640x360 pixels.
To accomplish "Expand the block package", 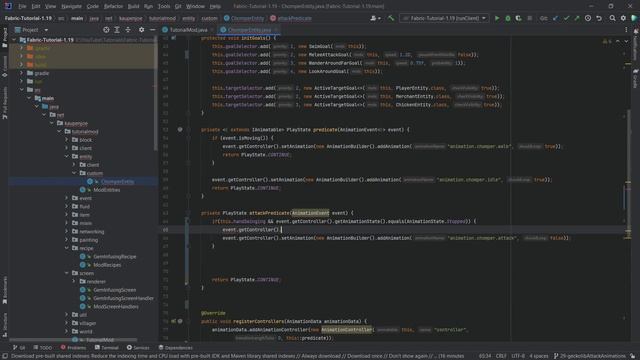I will tap(67, 140).
